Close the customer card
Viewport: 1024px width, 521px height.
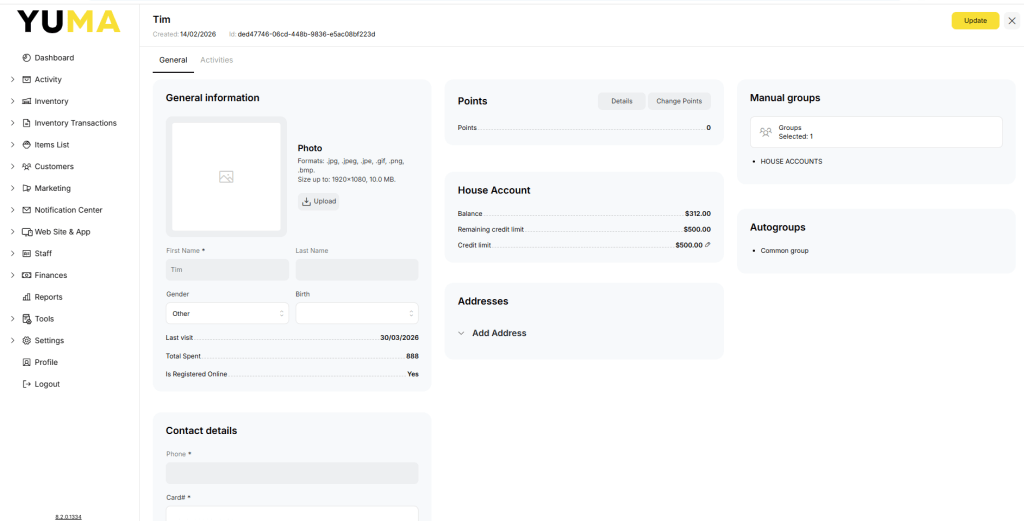tap(1012, 20)
